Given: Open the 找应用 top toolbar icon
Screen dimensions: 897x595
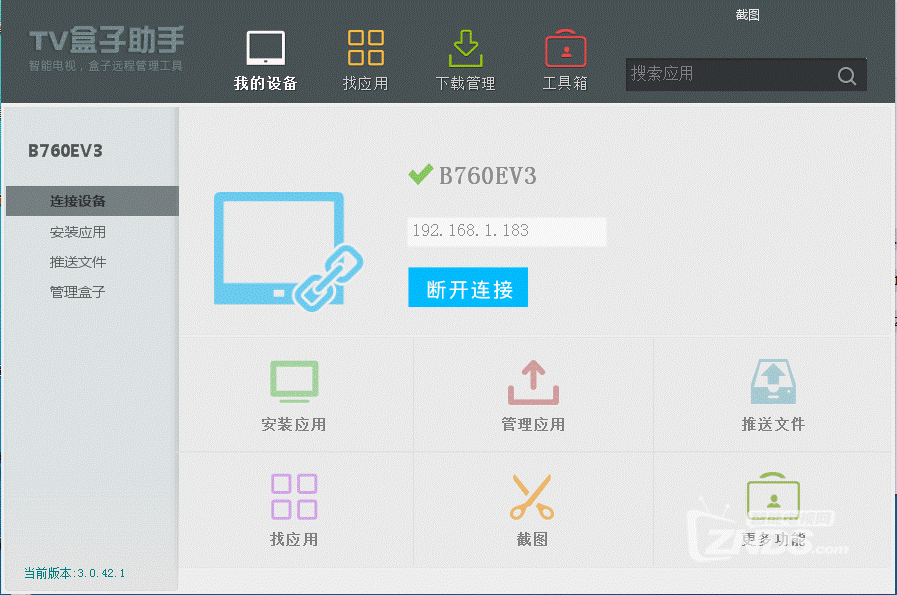Looking at the screenshot, I should pyautogui.click(x=365, y=49).
